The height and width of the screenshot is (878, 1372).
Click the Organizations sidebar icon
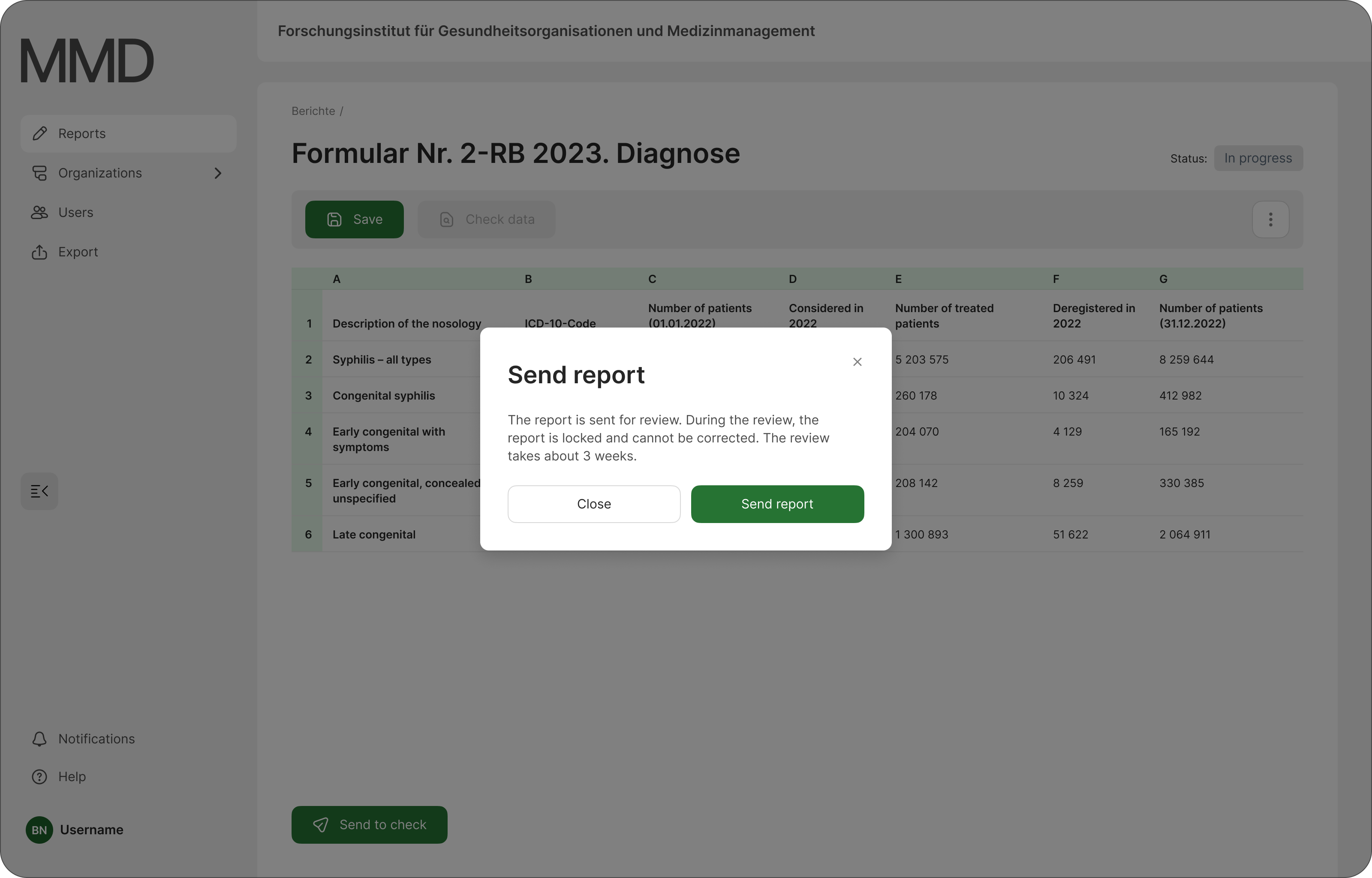pyautogui.click(x=39, y=173)
